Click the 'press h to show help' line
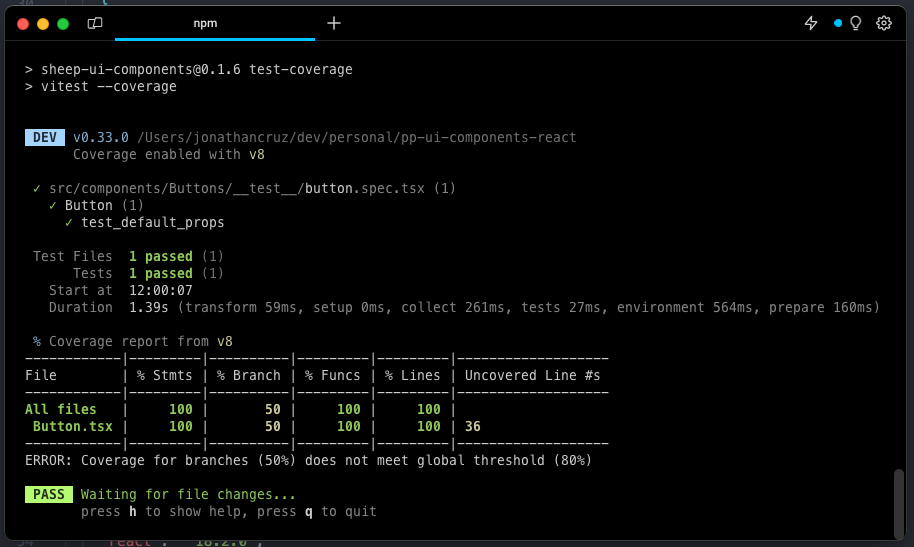The width and height of the screenshot is (914, 547). coord(228,511)
